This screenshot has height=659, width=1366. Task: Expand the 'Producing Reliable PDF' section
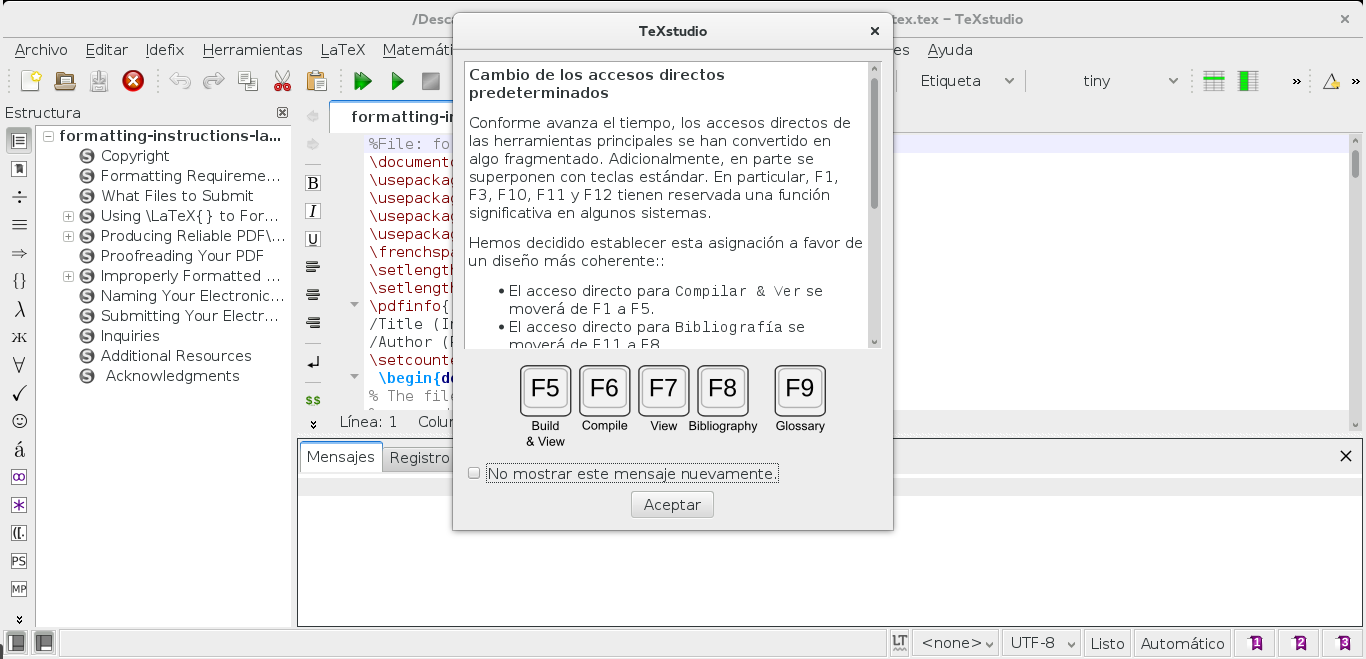(68, 236)
